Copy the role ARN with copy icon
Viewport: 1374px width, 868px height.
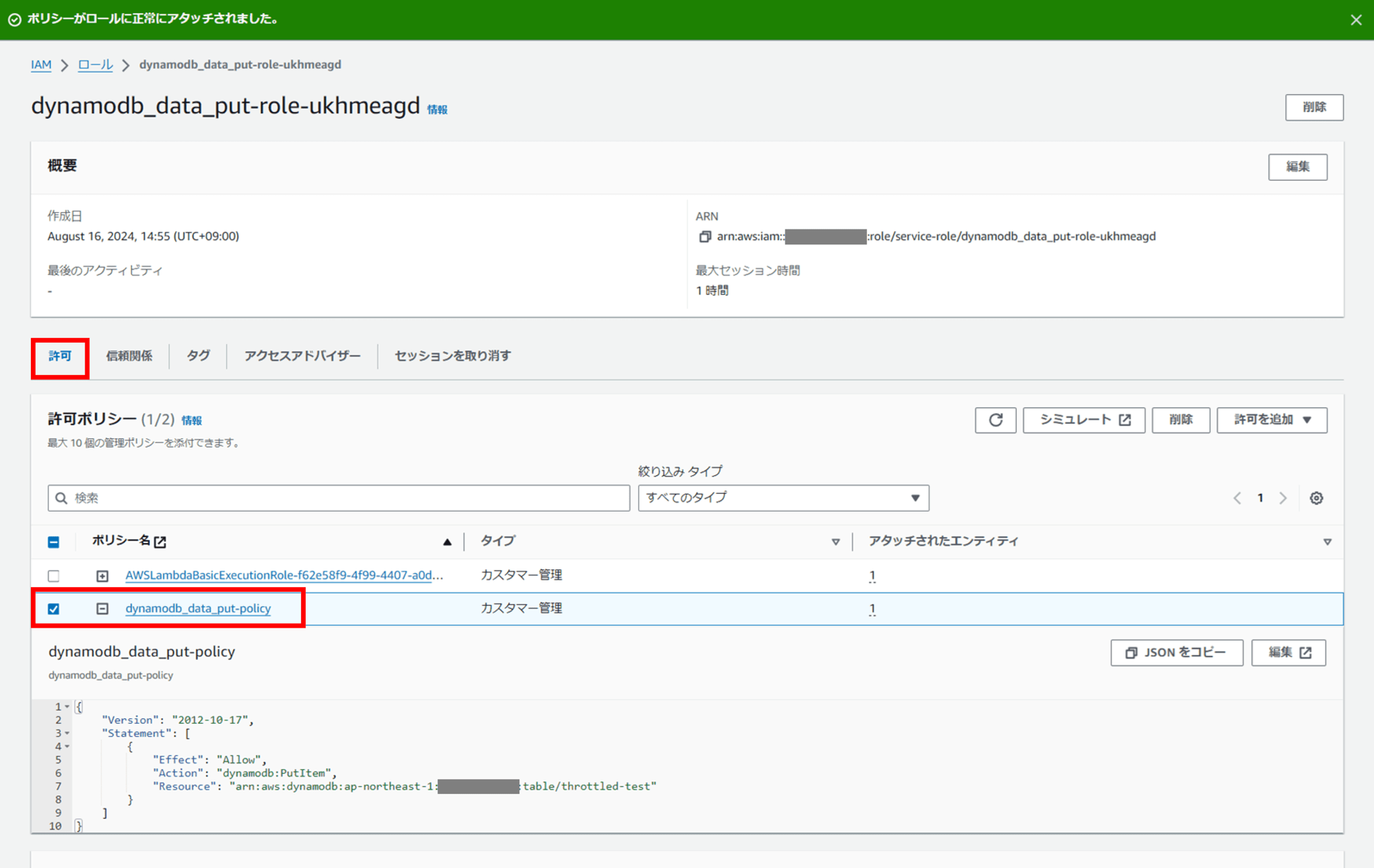tap(704, 237)
